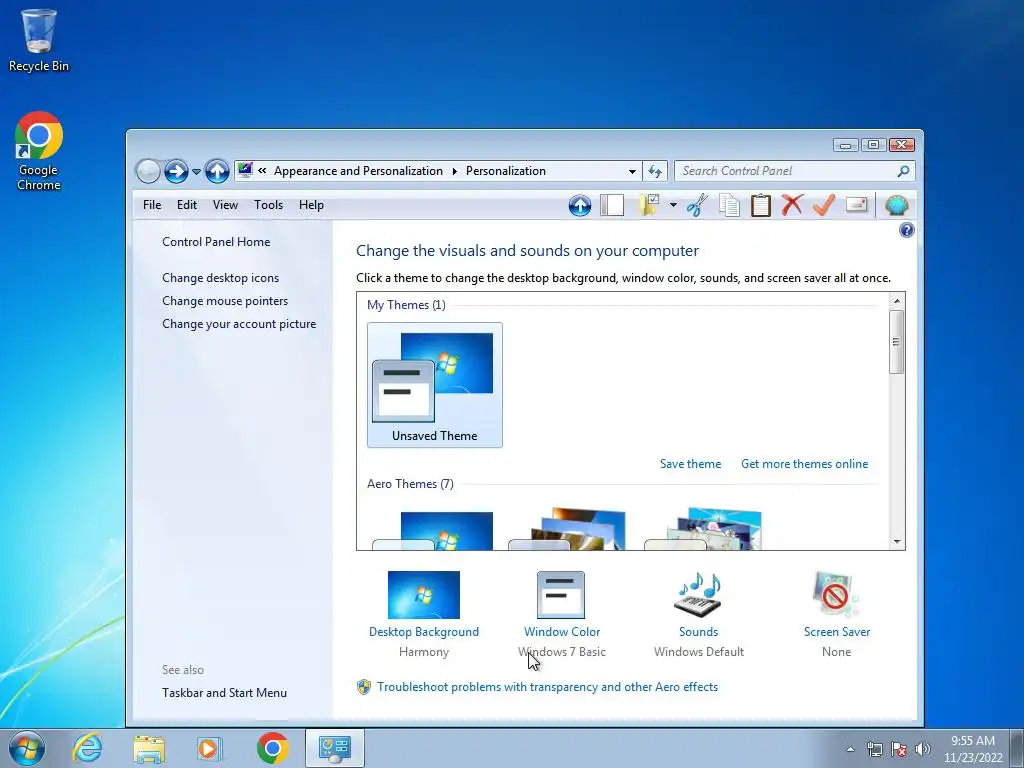This screenshot has width=1024, height=768.
Task: Open the folder options dropdown arrow in toolbar
Action: click(x=673, y=206)
